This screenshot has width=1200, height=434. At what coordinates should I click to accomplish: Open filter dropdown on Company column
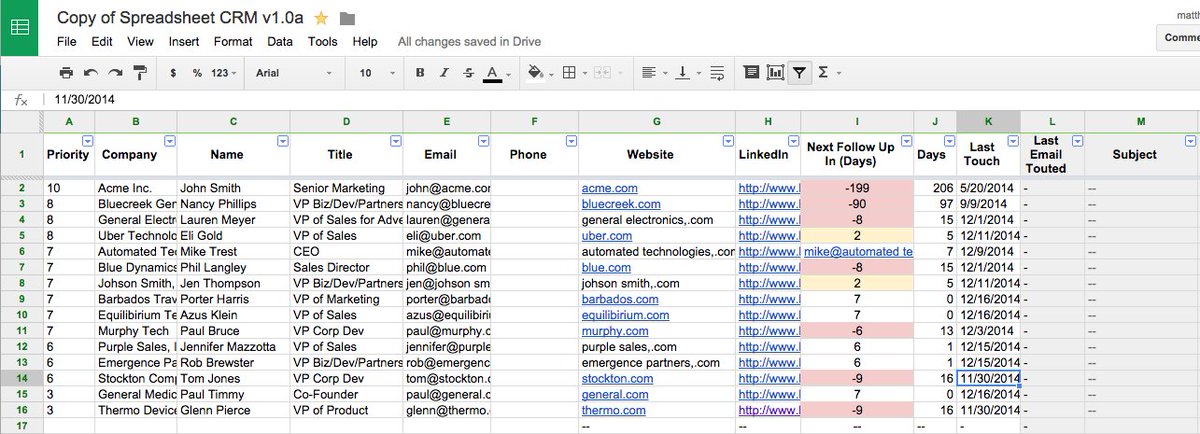tap(169, 141)
